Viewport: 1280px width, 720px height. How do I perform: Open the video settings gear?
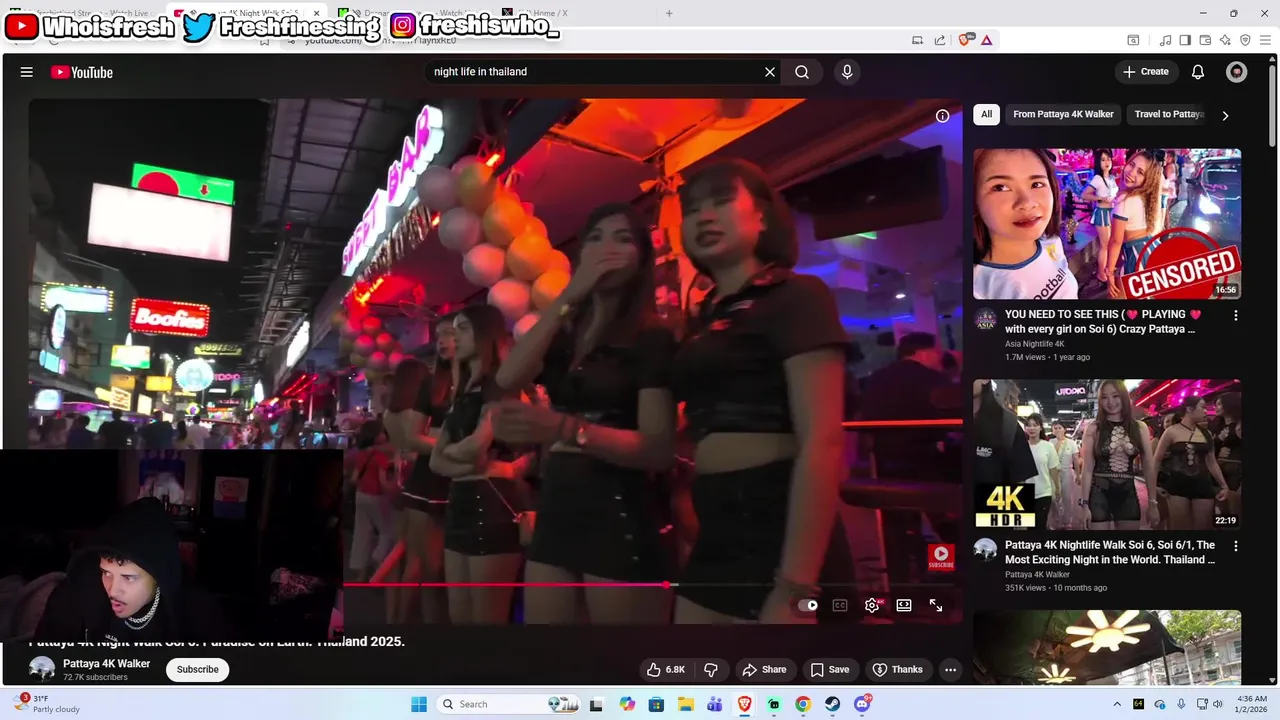(x=872, y=605)
